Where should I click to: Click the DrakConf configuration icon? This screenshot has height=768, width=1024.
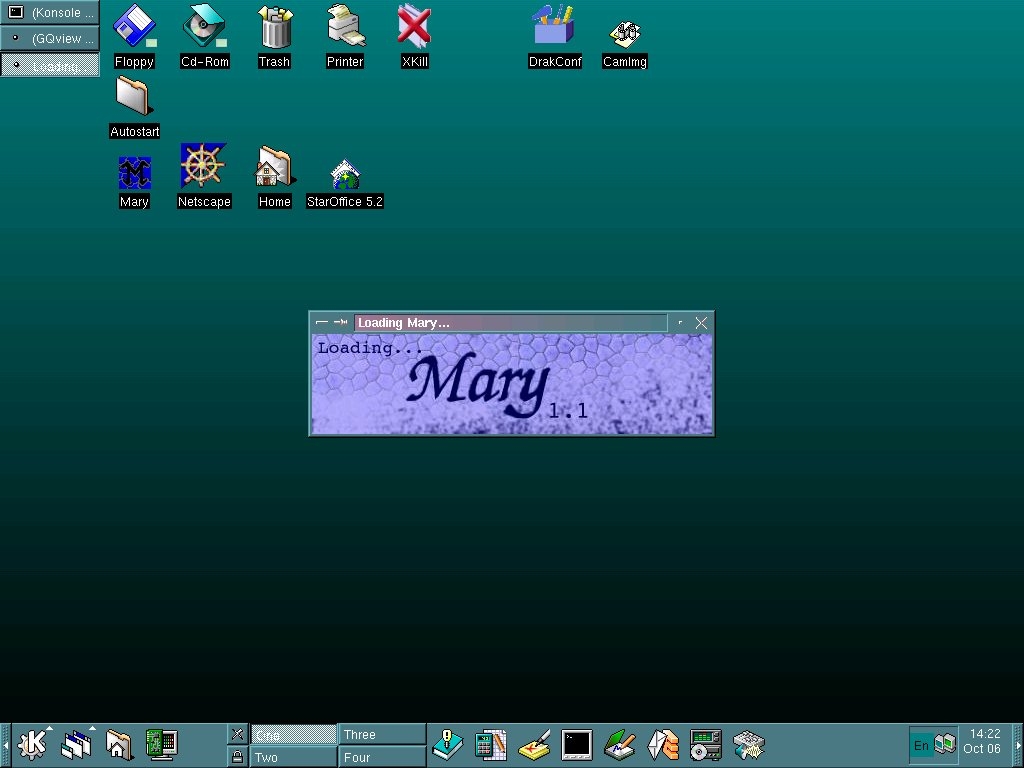pyautogui.click(x=554, y=27)
